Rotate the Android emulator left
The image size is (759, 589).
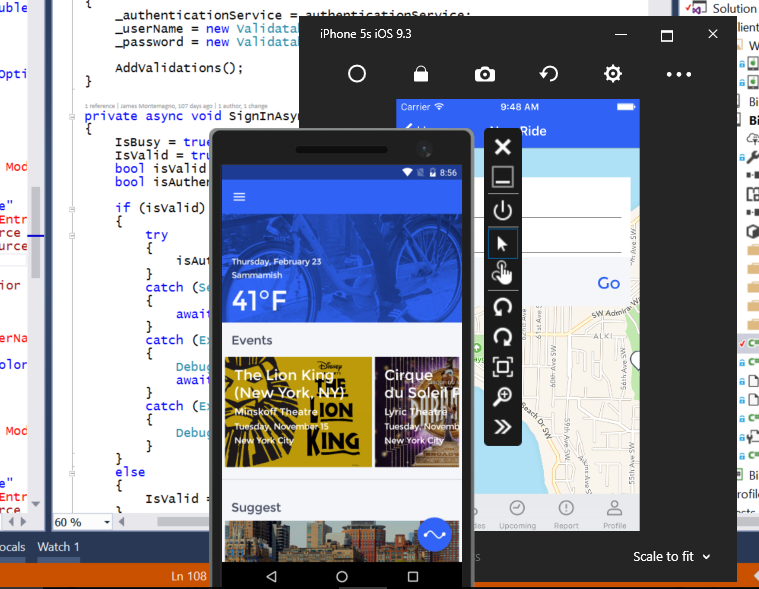tap(502, 307)
